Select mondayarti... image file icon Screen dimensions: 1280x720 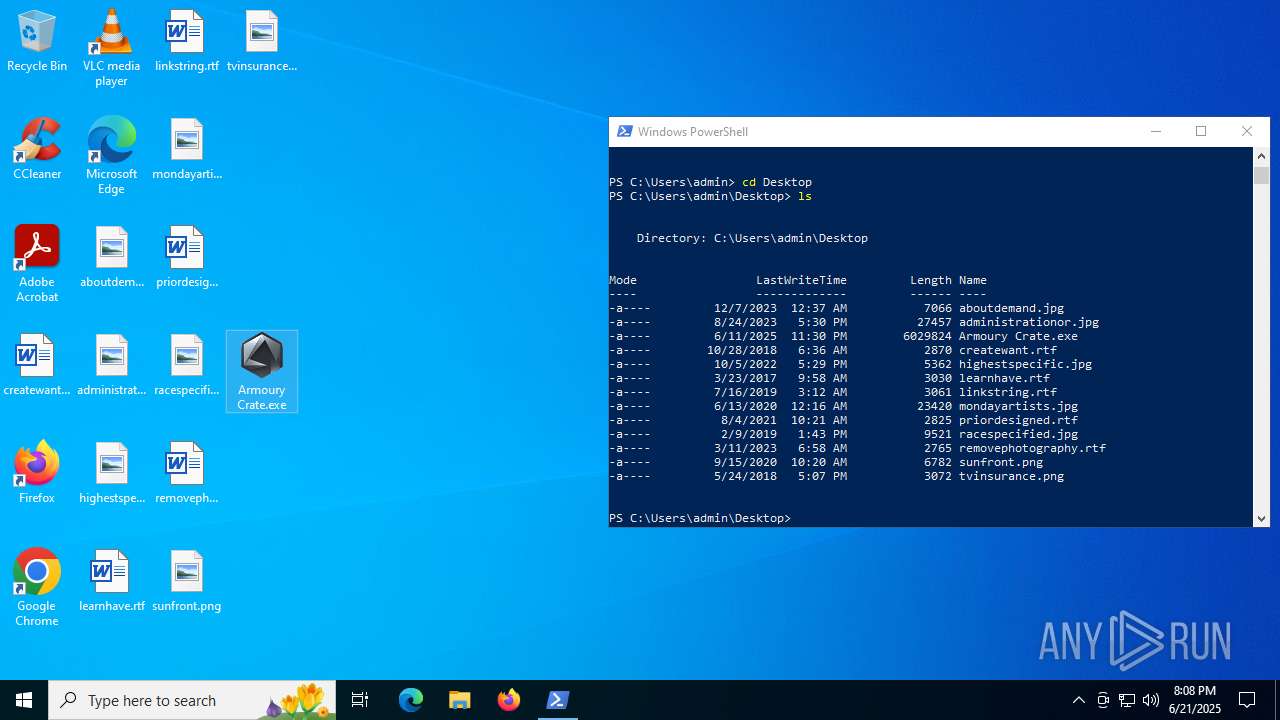(187, 149)
